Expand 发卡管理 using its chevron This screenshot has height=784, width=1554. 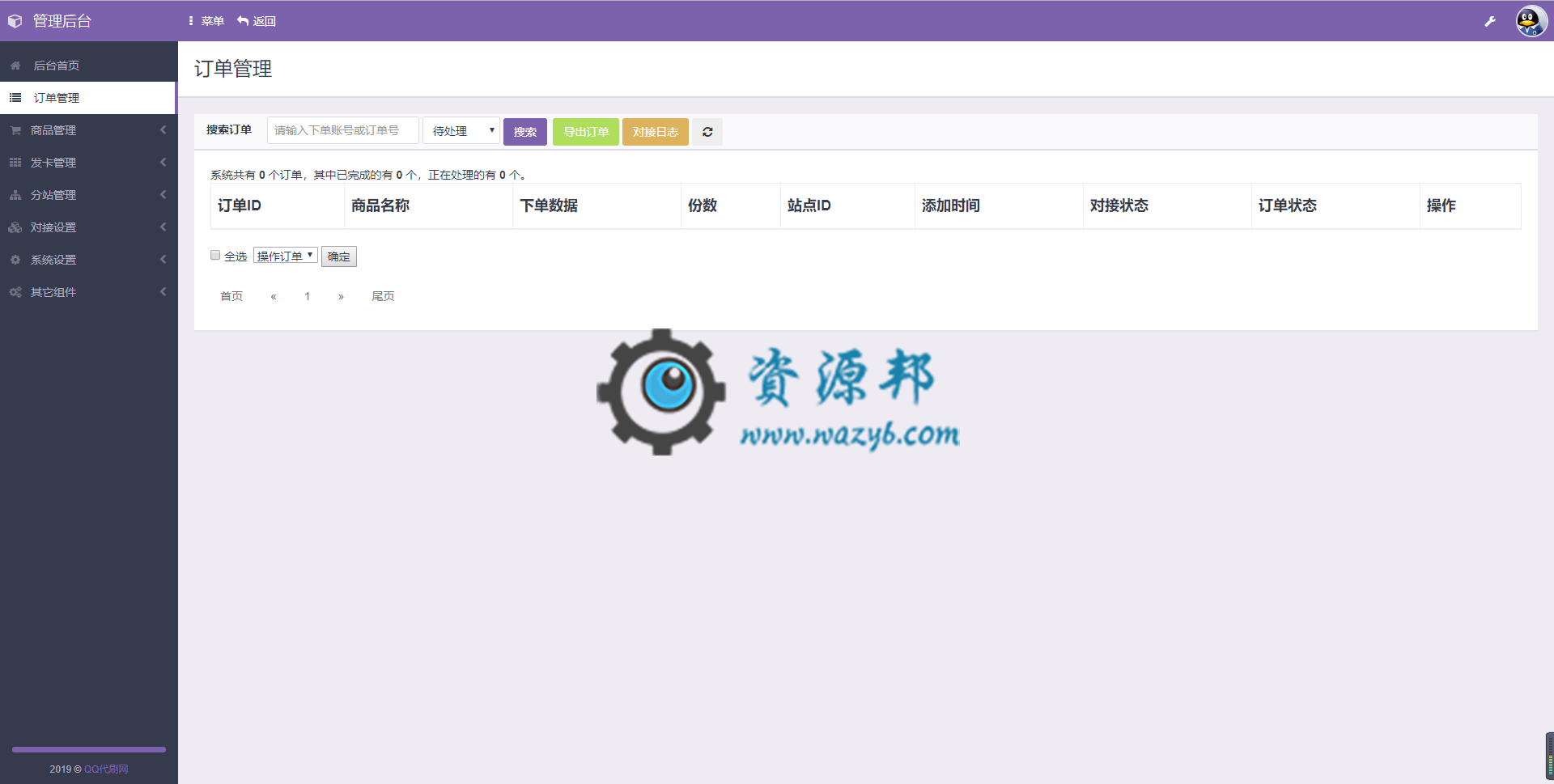tap(163, 163)
